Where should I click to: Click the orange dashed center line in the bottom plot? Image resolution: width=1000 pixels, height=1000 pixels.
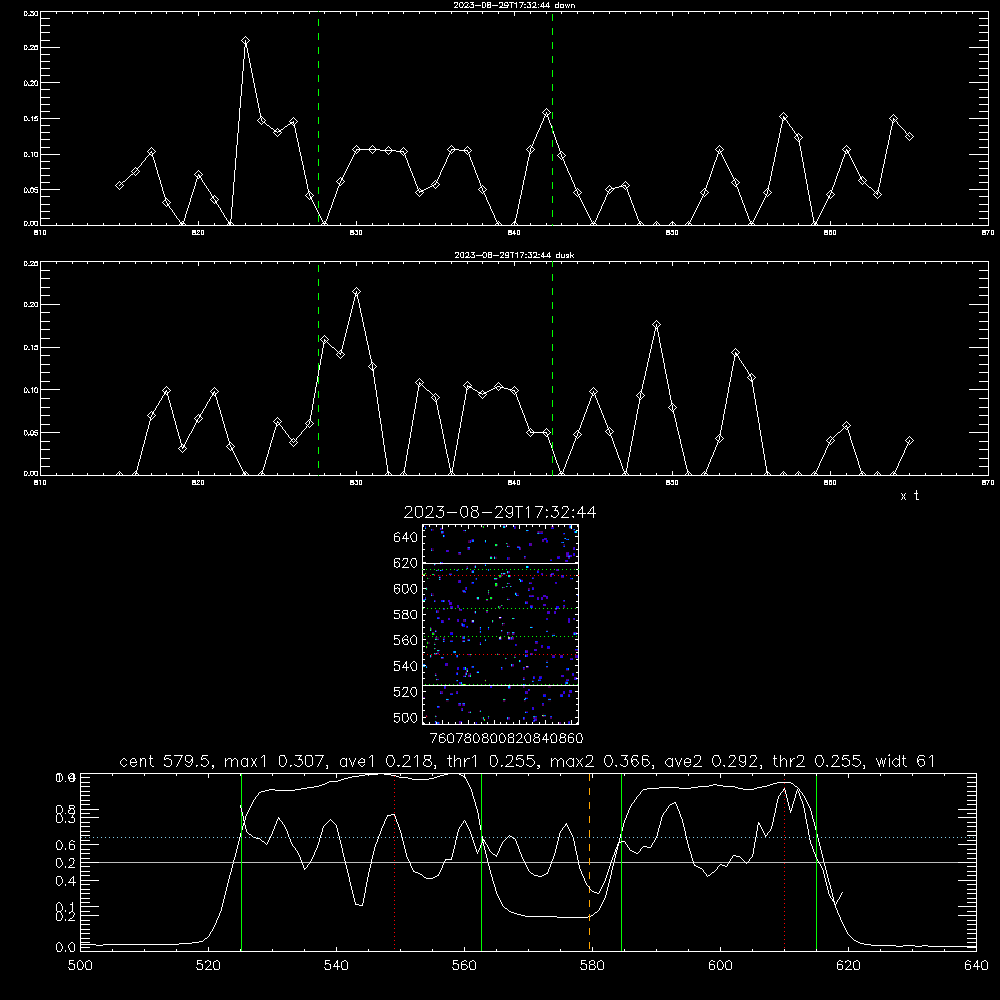590,861
